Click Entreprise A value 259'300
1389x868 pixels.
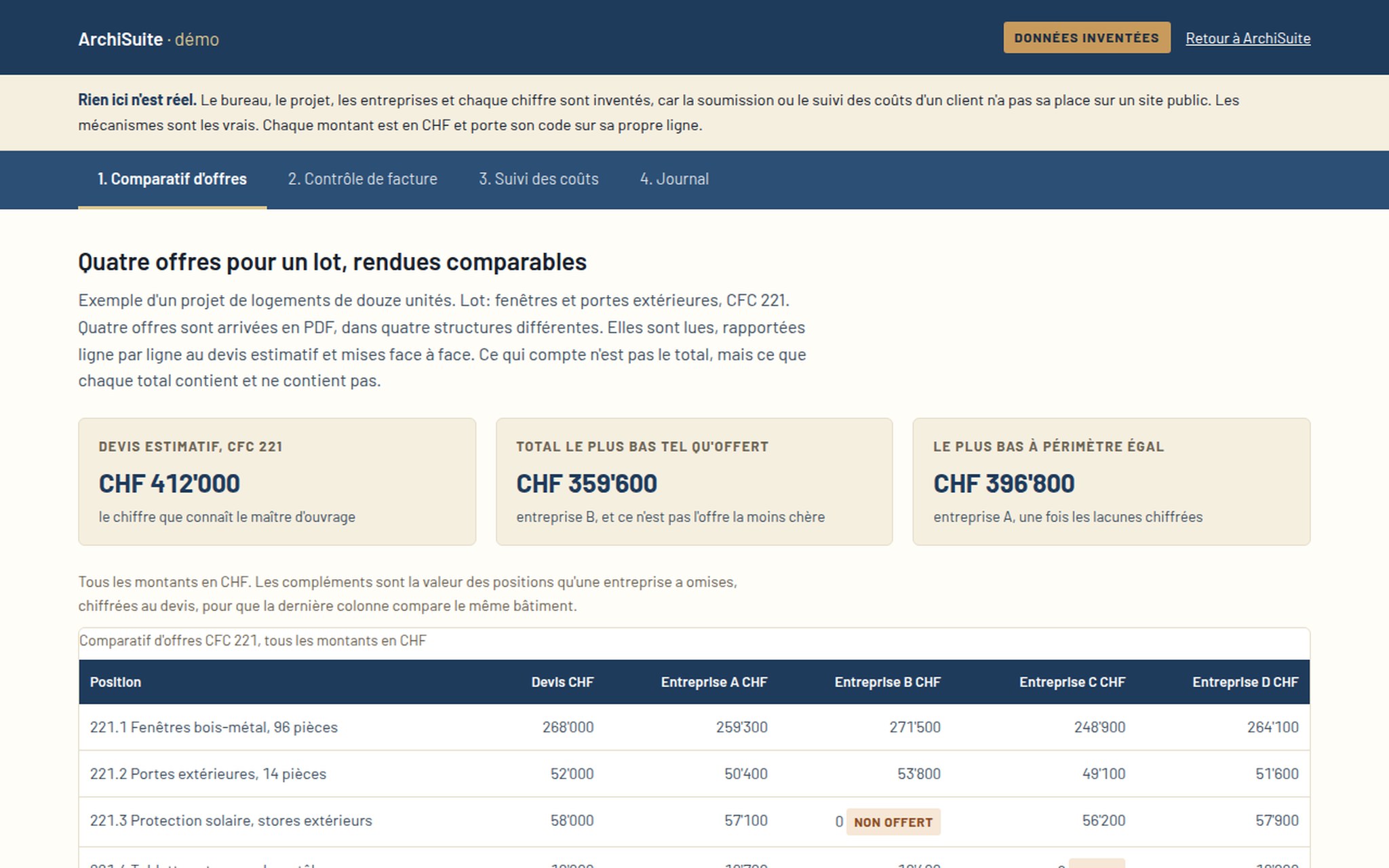[741, 727]
